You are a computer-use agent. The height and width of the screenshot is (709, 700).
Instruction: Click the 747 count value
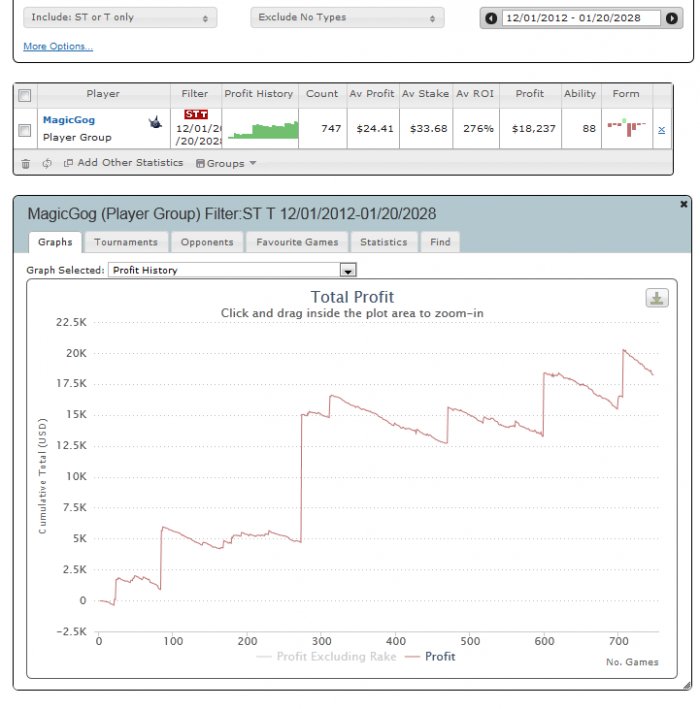331,129
